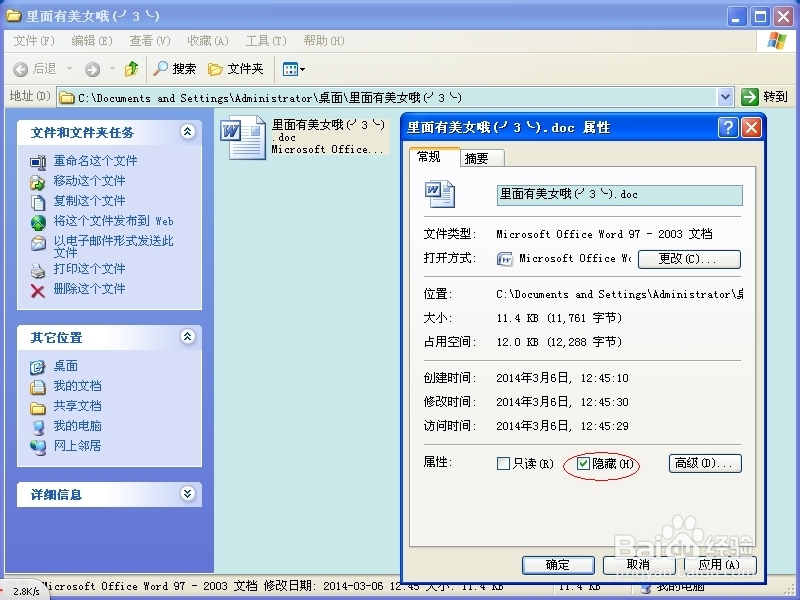Image resolution: width=800 pixels, height=600 pixels.
Task: Expand the address bar dropdown arrow
Action: click(x=725, y=96)
